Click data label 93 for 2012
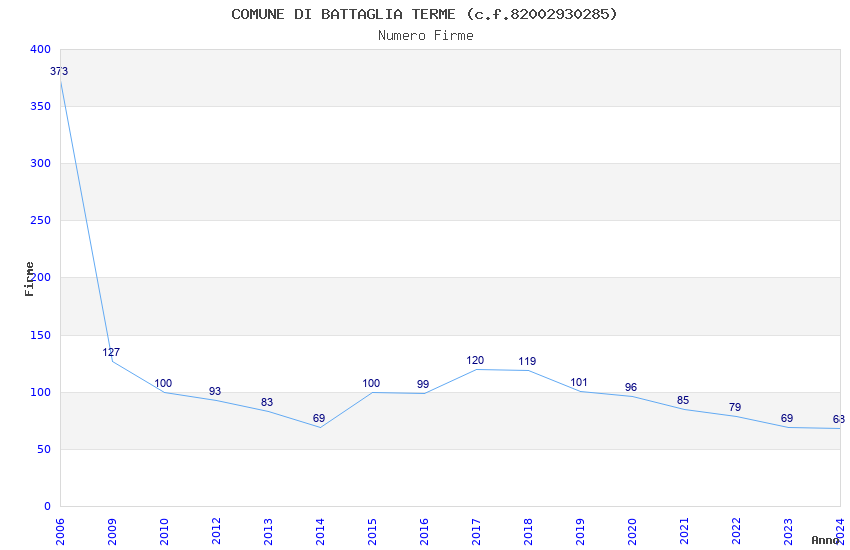 coord(215,391)
